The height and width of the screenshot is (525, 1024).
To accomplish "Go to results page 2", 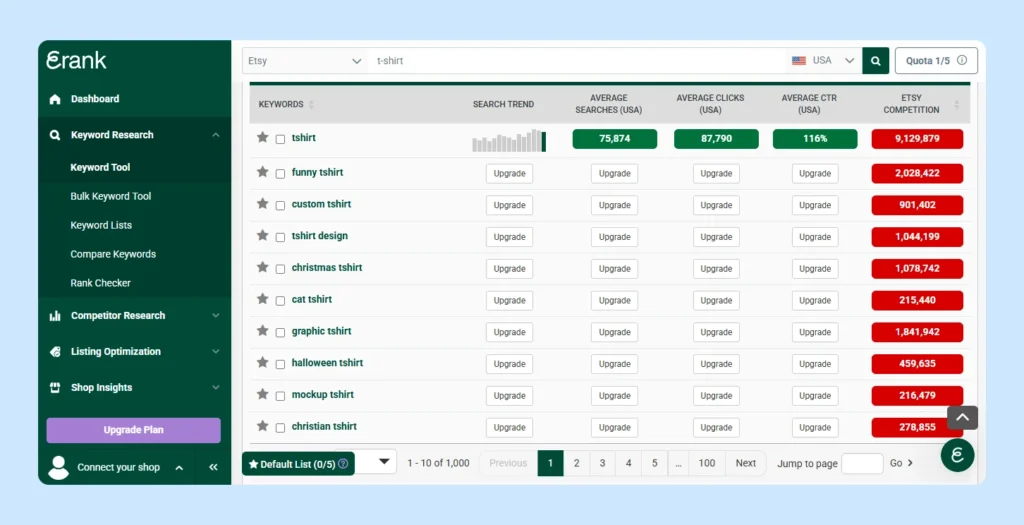I will [x=577, y=463].
